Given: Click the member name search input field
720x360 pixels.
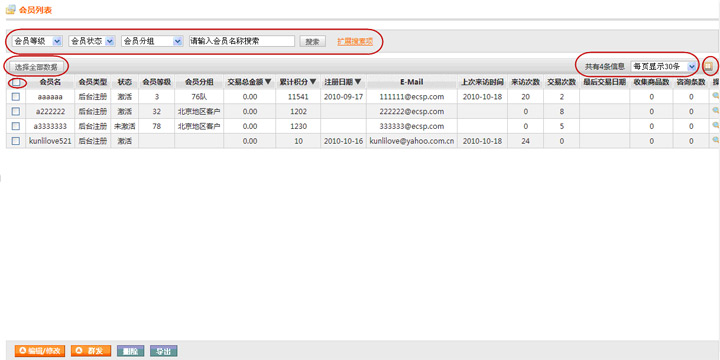Looking at the screenshot, I should (x=242, y=41).
